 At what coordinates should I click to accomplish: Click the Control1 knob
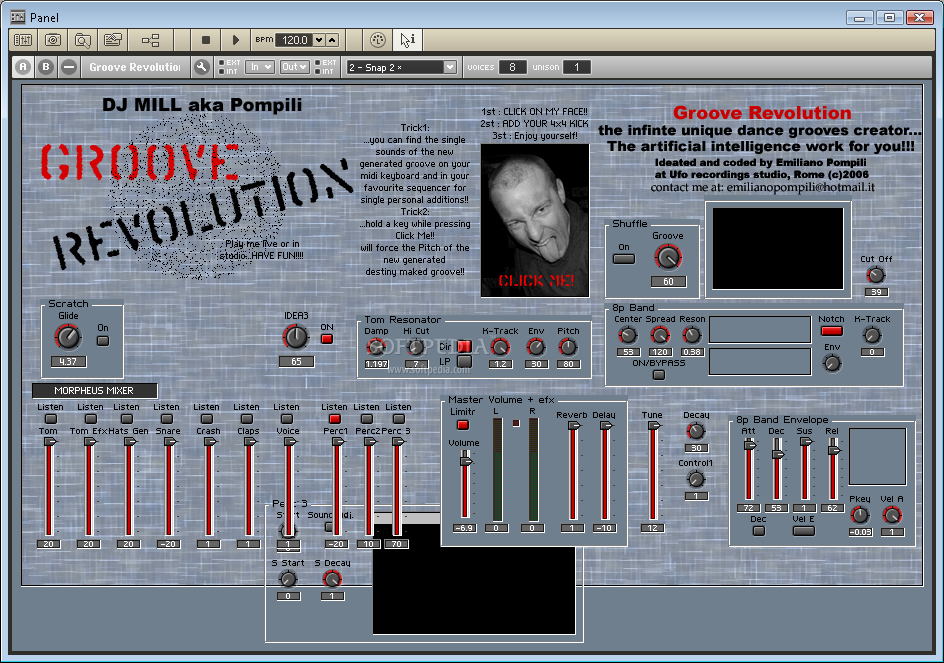coord(696,479)
